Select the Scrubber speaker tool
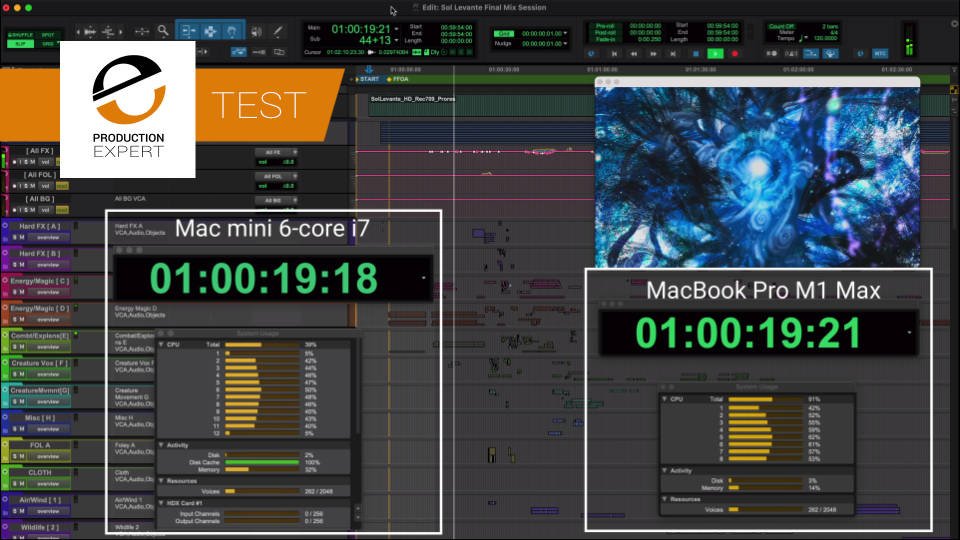The image size is (960, 540). (257, 31)
